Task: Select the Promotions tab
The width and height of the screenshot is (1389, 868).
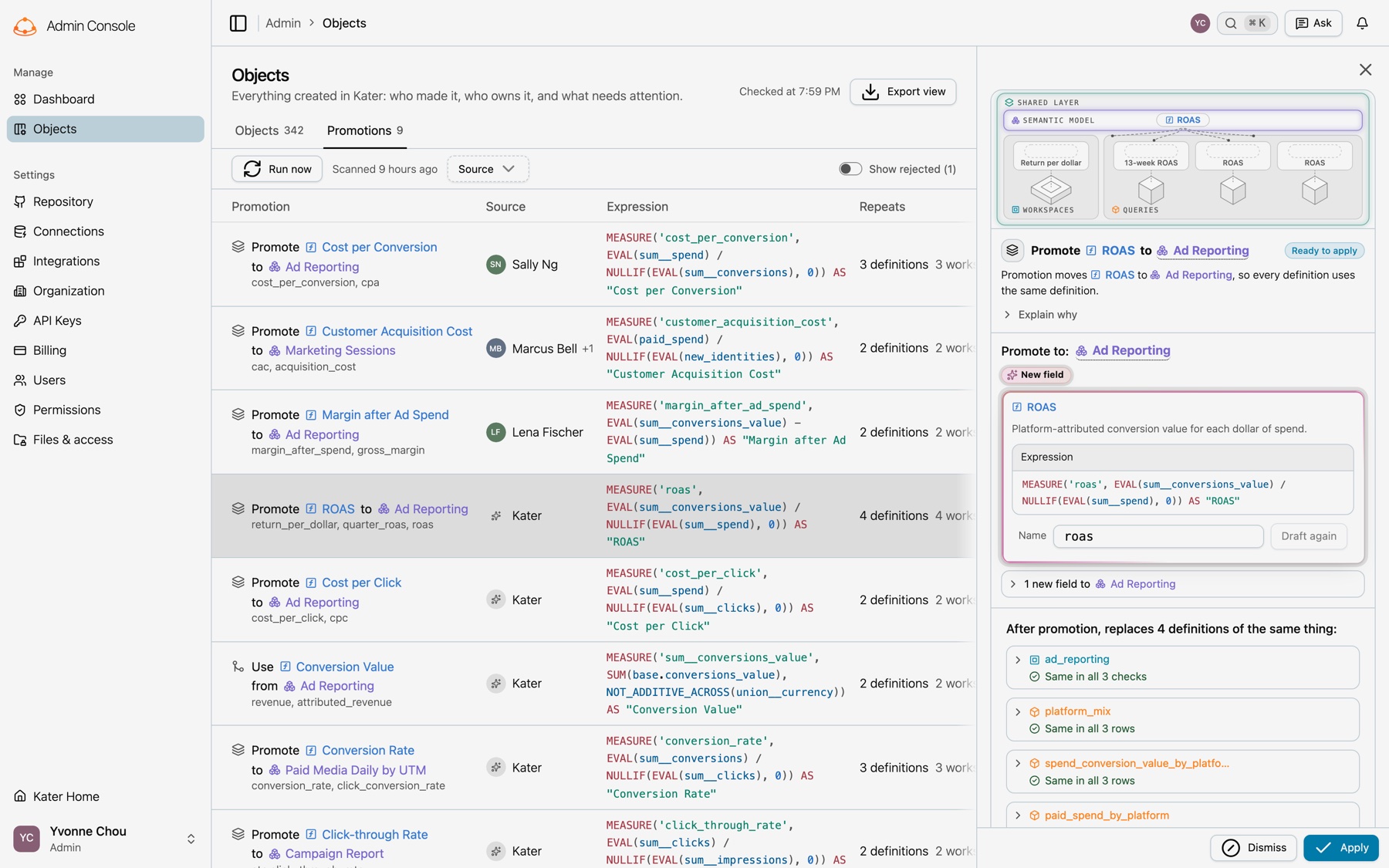Action: click(x=365, y=130)
